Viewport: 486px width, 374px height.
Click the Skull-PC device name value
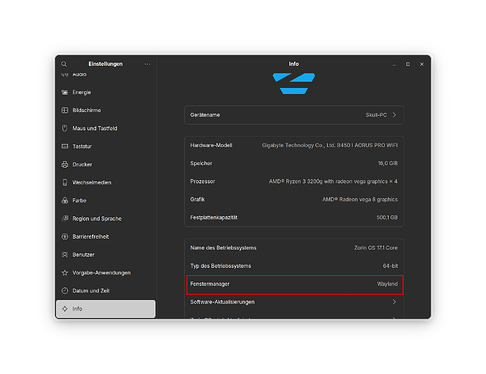tap(376, 115)
